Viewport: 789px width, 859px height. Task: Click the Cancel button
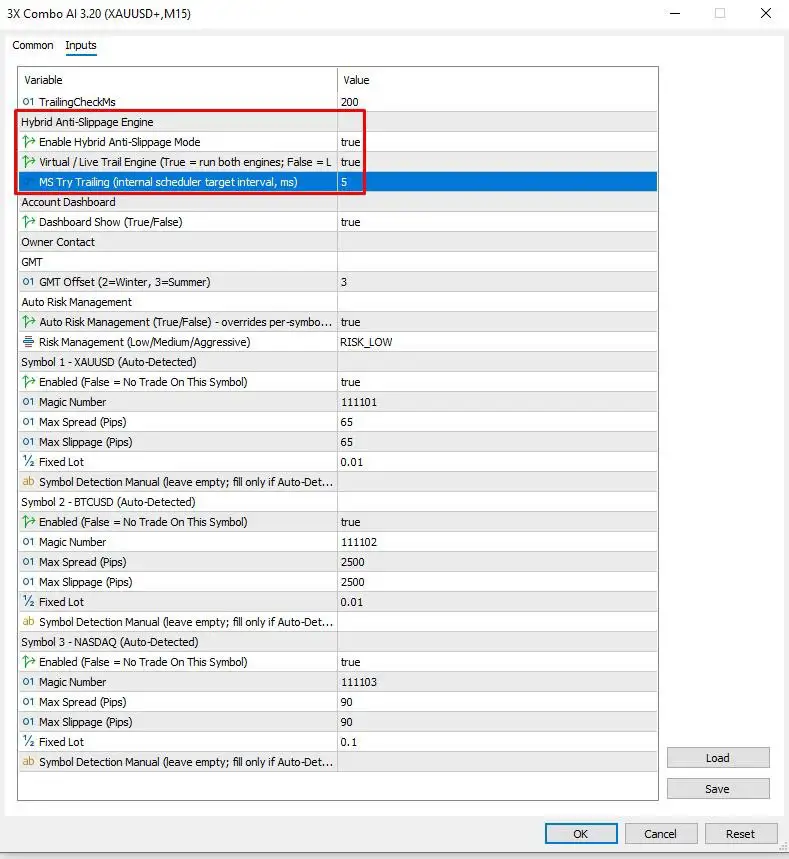coord(661,834)
